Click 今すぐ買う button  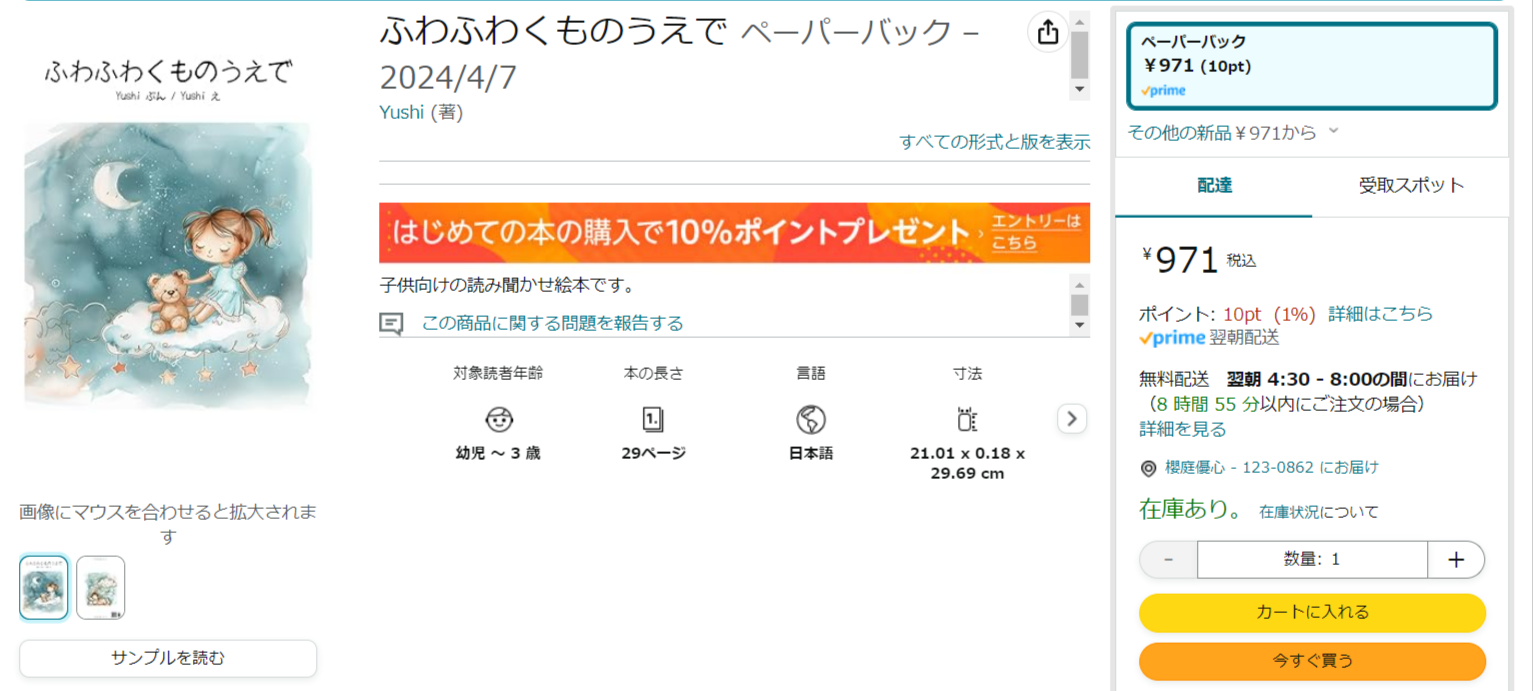(x=1312, y=661)
